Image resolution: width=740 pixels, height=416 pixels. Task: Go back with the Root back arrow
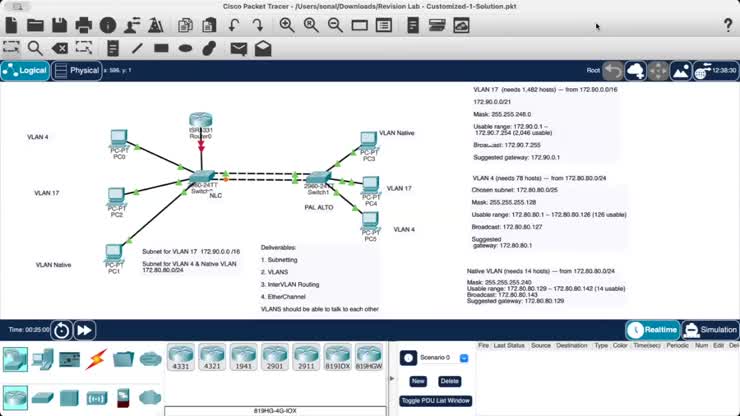pyautogui.click(x=613, y=71)
